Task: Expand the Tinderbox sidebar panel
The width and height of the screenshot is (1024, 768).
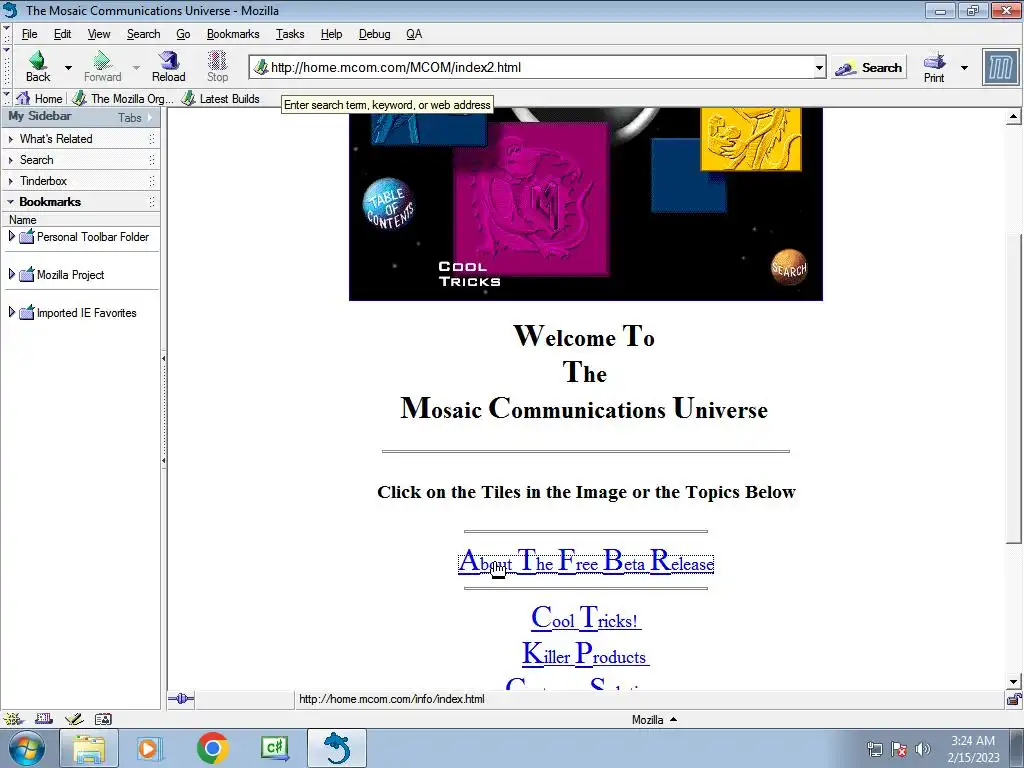Action: 10,181
